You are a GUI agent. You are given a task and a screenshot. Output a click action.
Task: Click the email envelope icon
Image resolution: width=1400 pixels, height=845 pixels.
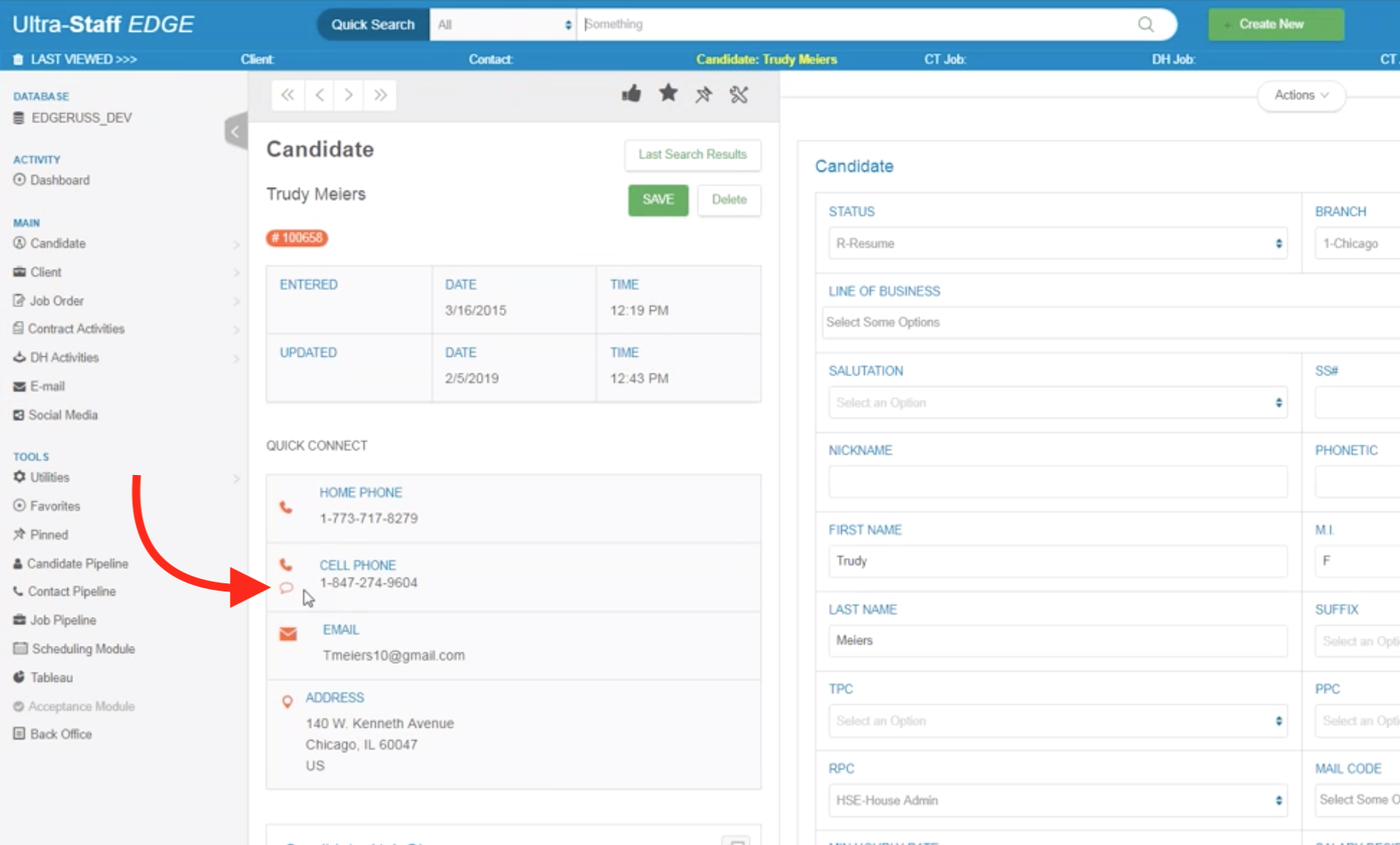(x=288, y=634)
